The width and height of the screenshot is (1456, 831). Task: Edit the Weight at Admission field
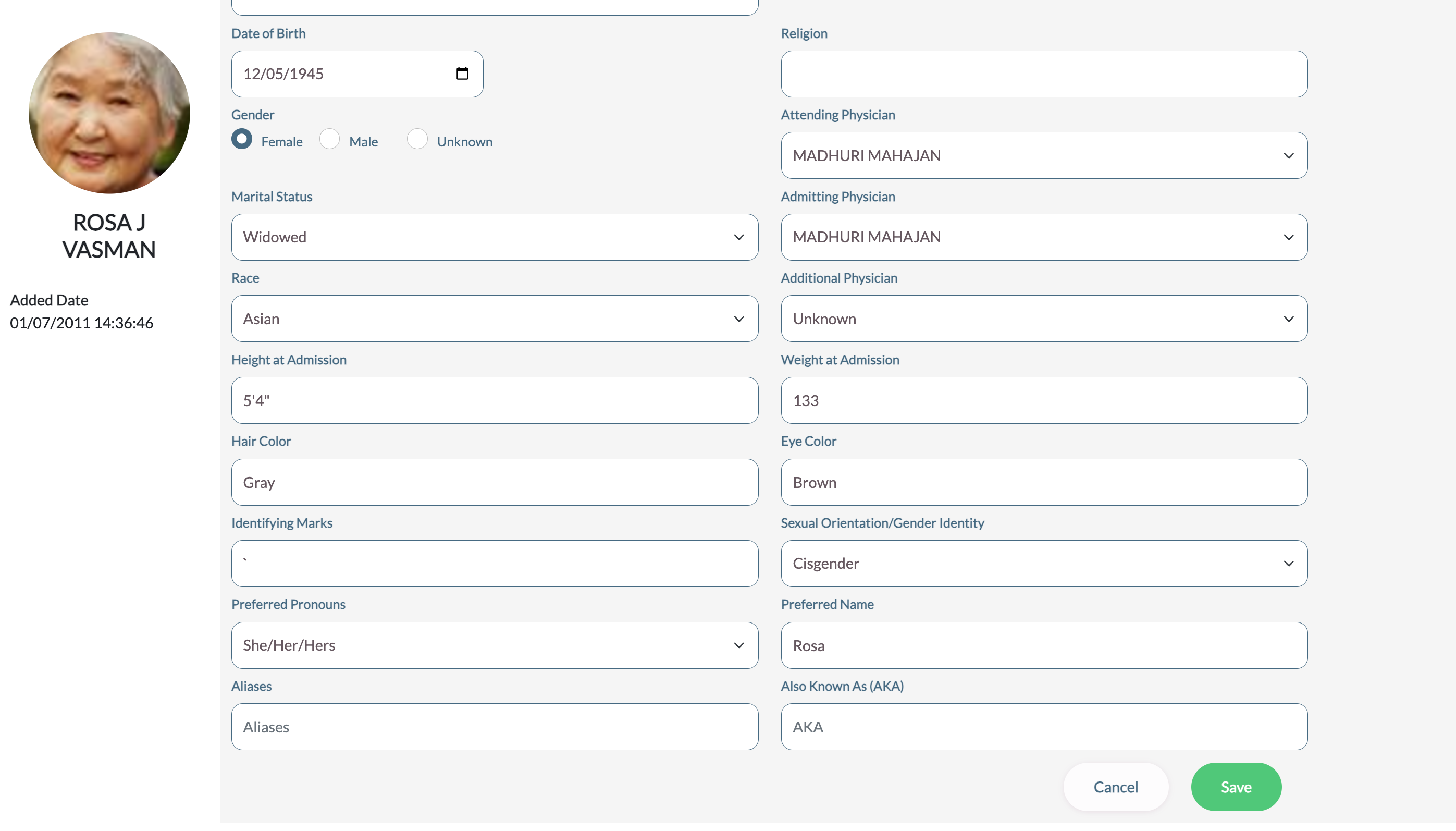pyautogui.click(x=1043, y=400)
